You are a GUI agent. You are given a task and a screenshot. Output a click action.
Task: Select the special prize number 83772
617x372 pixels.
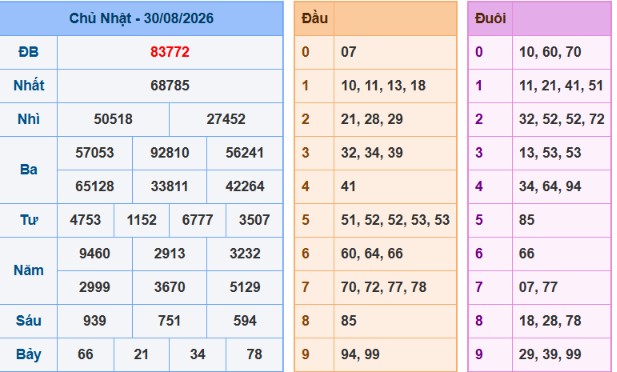[170, 52]
